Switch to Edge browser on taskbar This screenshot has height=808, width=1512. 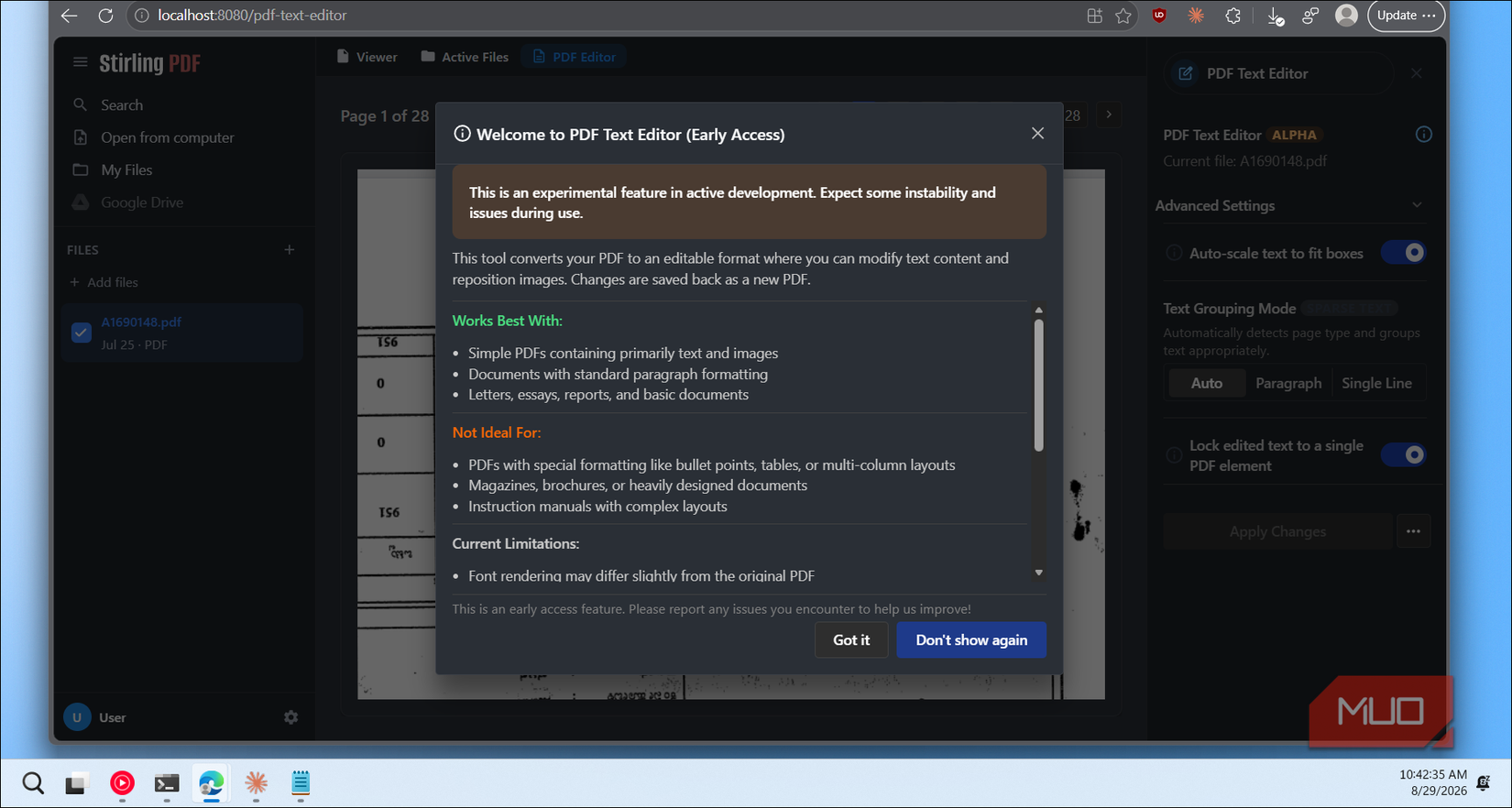212,783
